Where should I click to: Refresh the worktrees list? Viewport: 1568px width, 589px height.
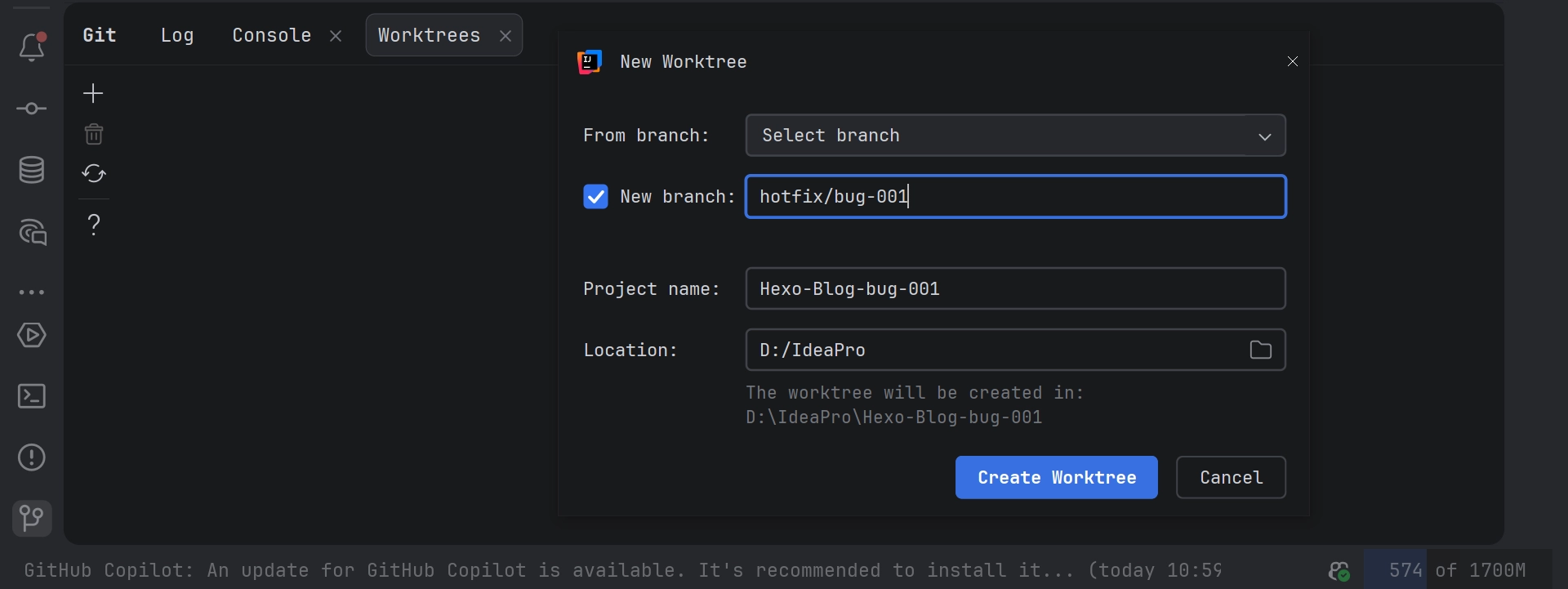(x=94, y=173)
